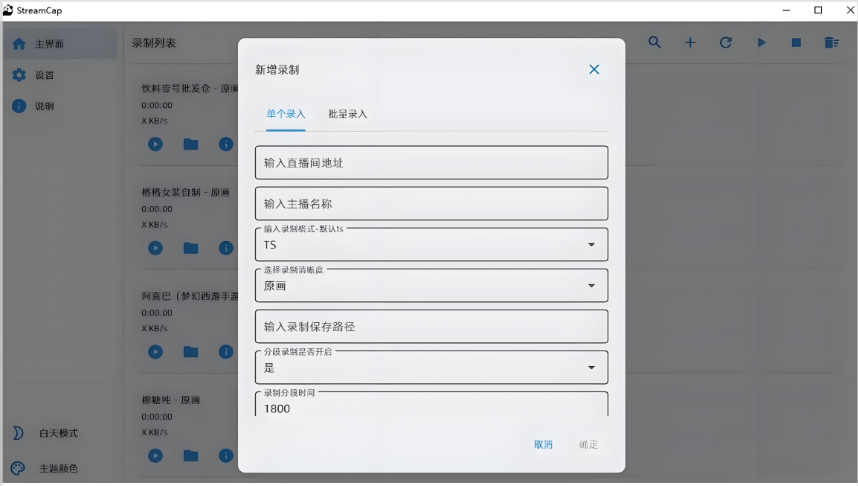Open the 原画 quality dropdown
This screenshot has height=486, width=858.
click(431, 286)
